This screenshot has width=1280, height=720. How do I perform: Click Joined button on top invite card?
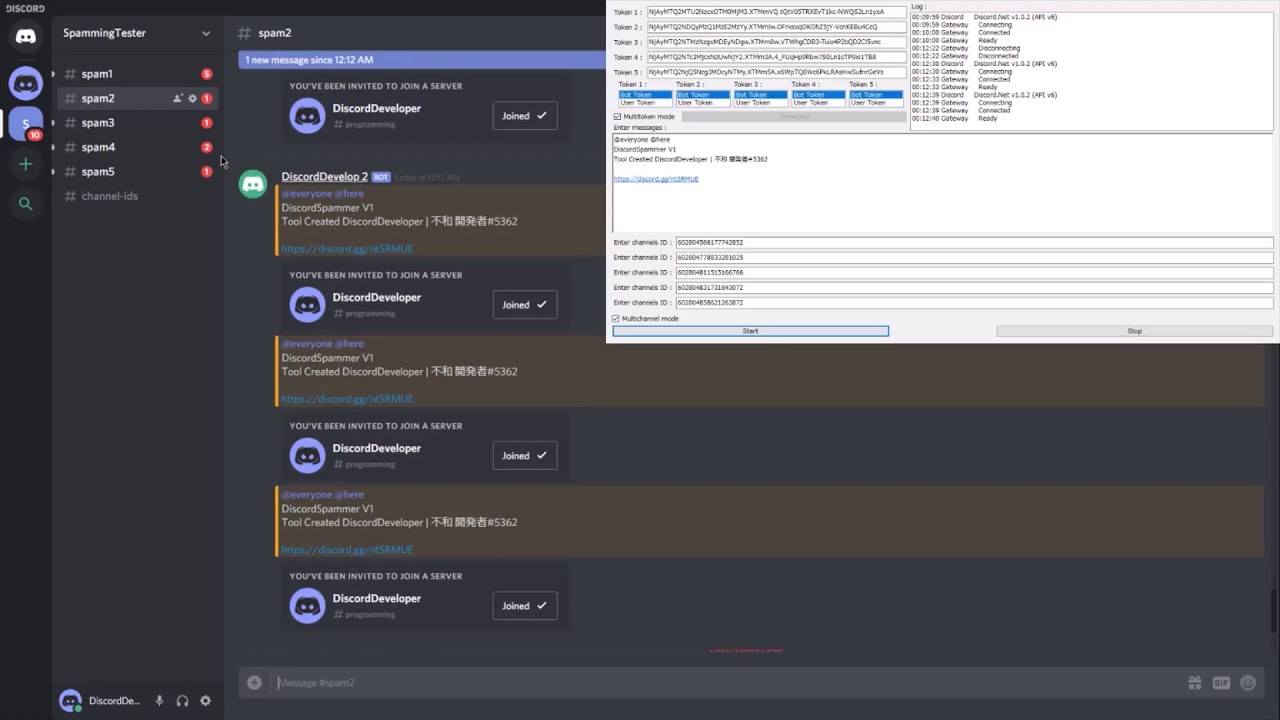pyautogui.click(x=525, y=116)
